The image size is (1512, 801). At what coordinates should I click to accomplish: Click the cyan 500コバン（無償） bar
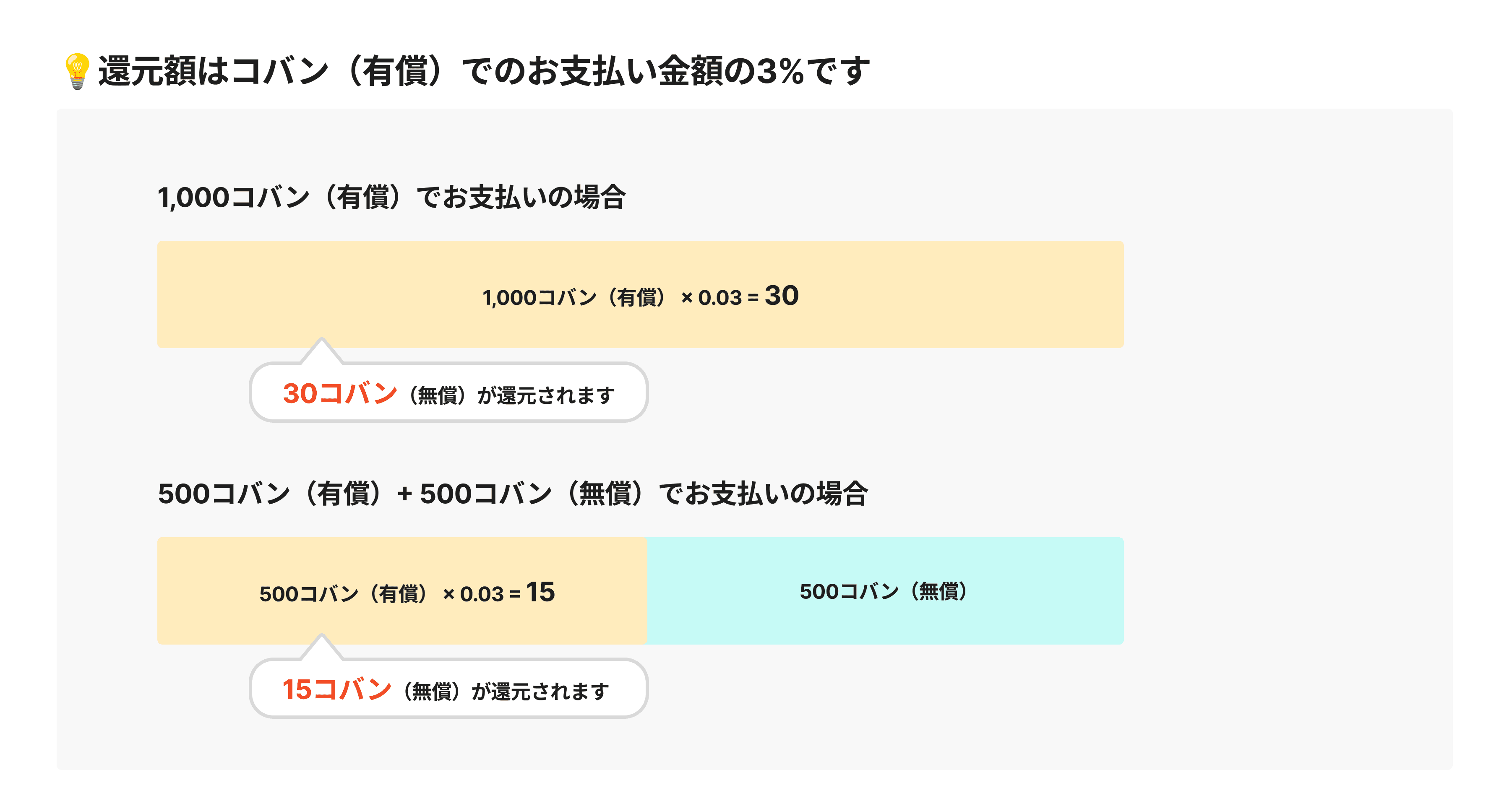click(885, 591)
